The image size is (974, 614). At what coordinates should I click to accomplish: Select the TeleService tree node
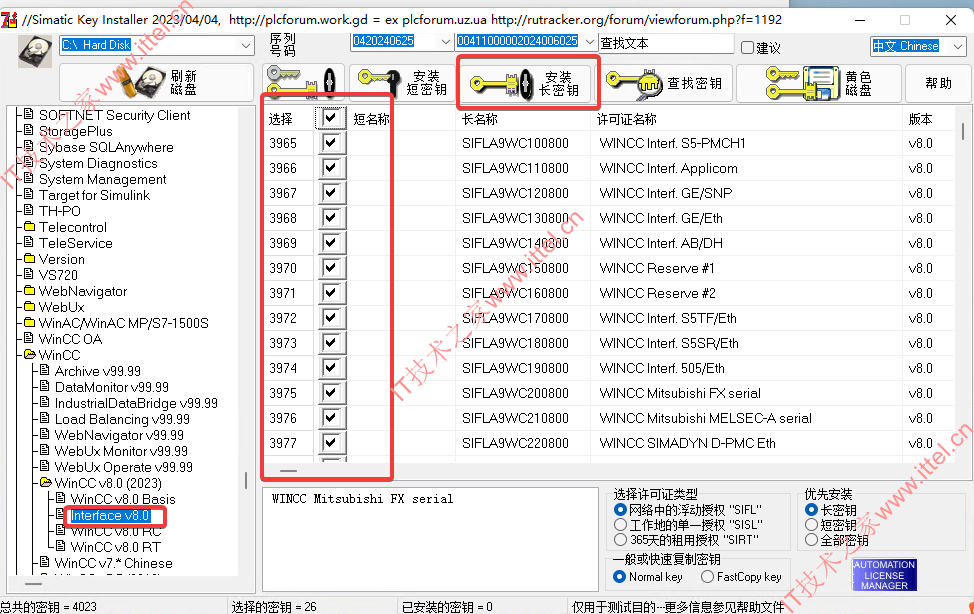[76, 243]
